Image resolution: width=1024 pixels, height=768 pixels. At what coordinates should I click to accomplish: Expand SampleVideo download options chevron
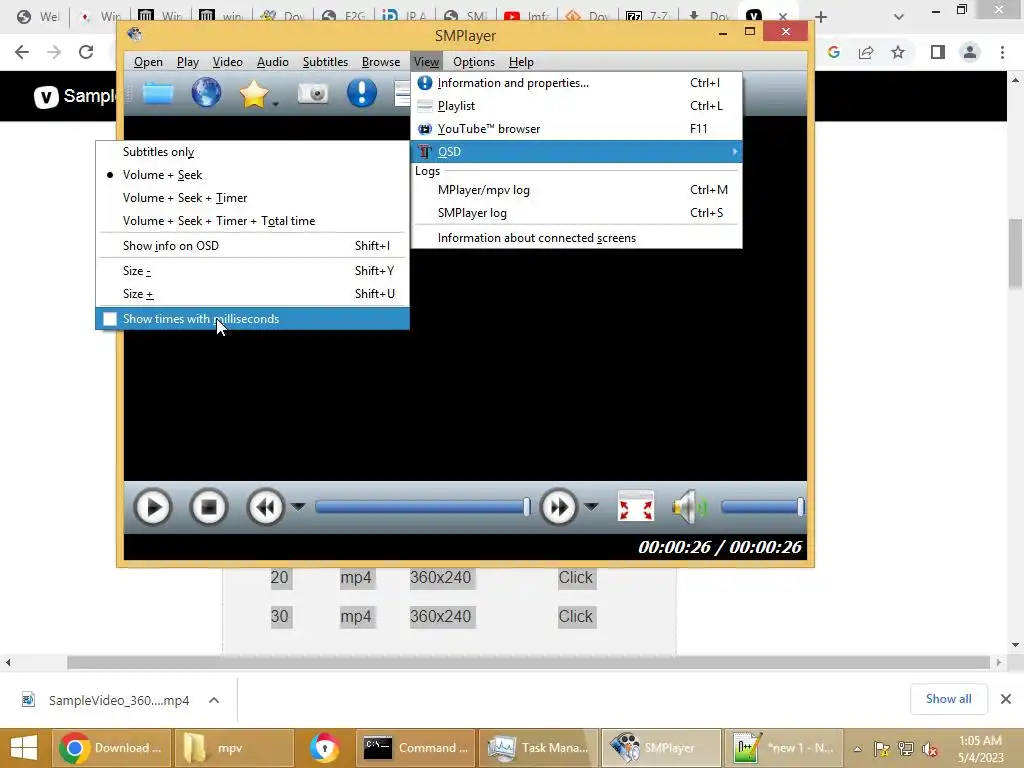214,700
